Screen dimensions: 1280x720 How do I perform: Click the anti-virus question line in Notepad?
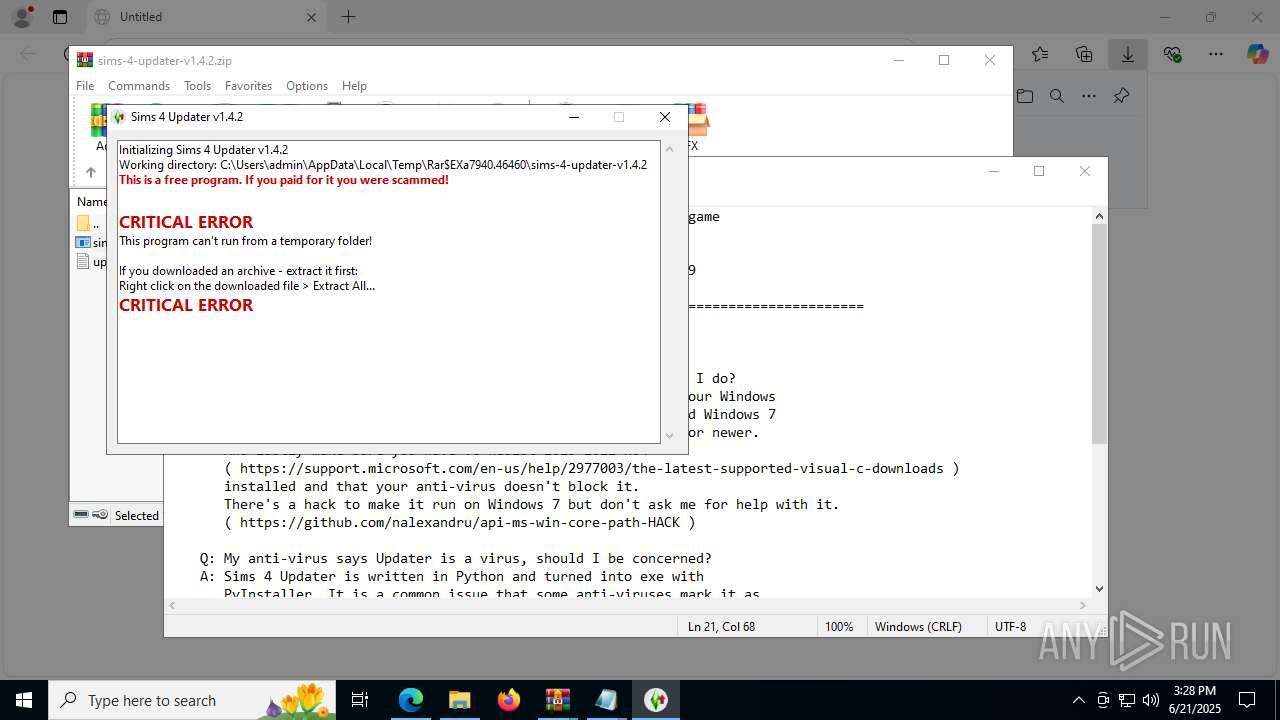click(455, 558)
